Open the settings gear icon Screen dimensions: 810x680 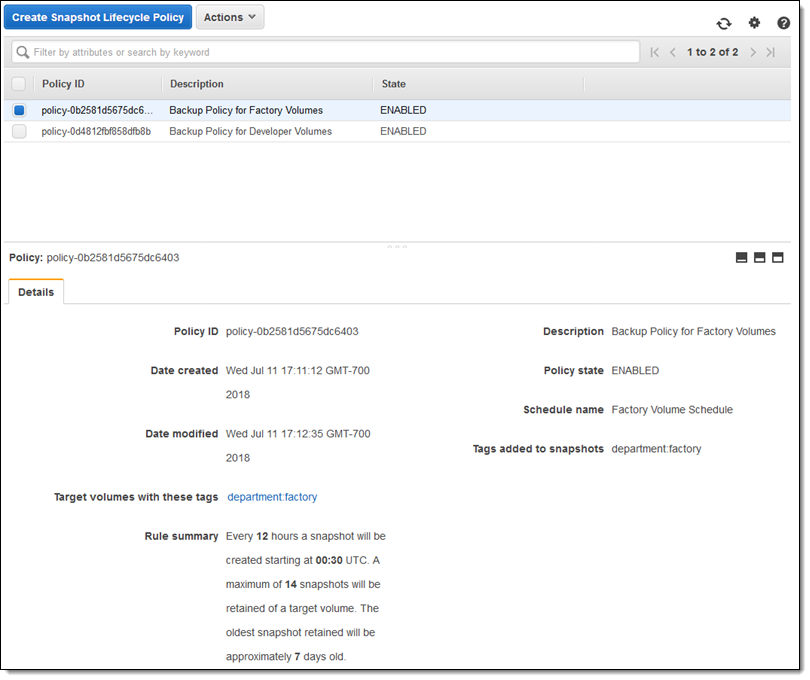[x=754, y=23]
